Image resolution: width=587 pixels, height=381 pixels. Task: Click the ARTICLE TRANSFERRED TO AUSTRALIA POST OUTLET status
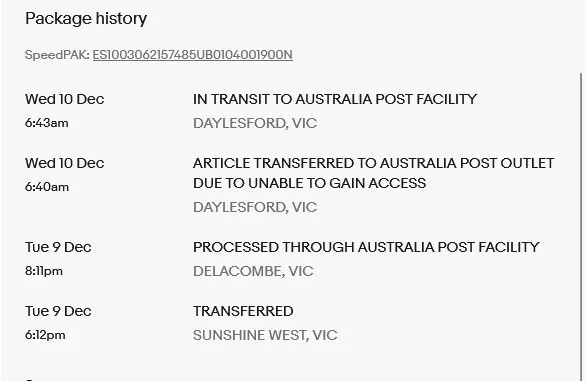pyautogui.click(x=374, y=163)
